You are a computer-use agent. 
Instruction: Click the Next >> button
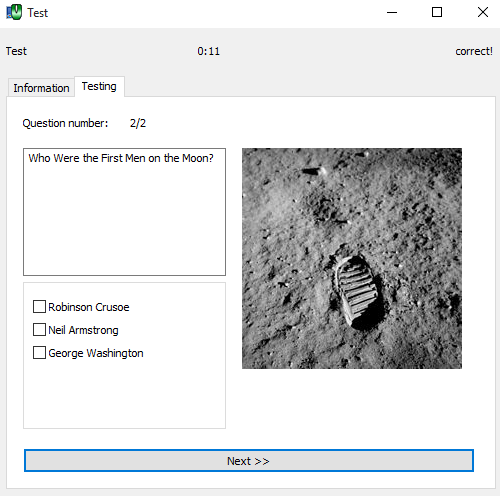[249, 461]
